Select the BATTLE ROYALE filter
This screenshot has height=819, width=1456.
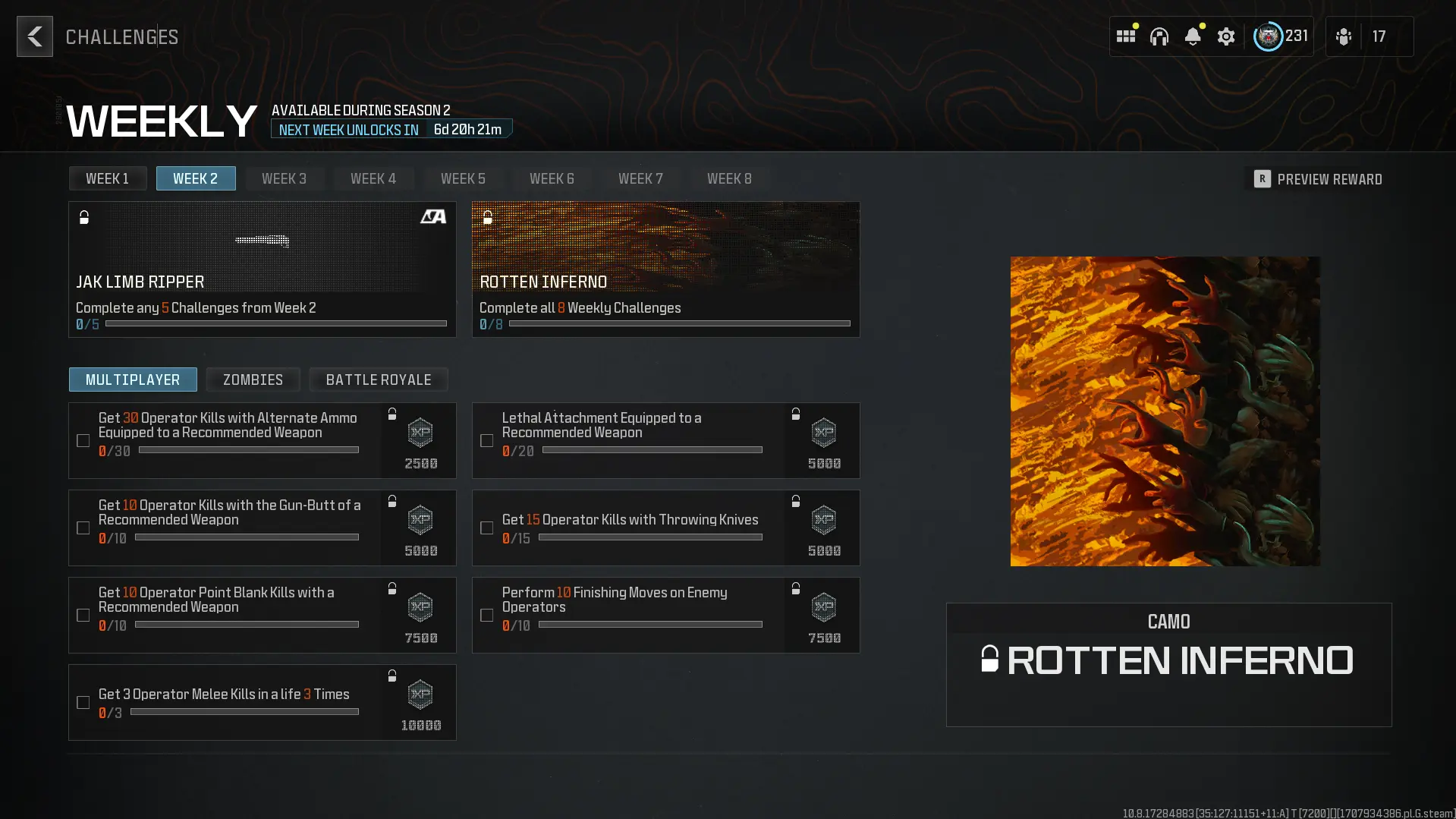(379, 380)
